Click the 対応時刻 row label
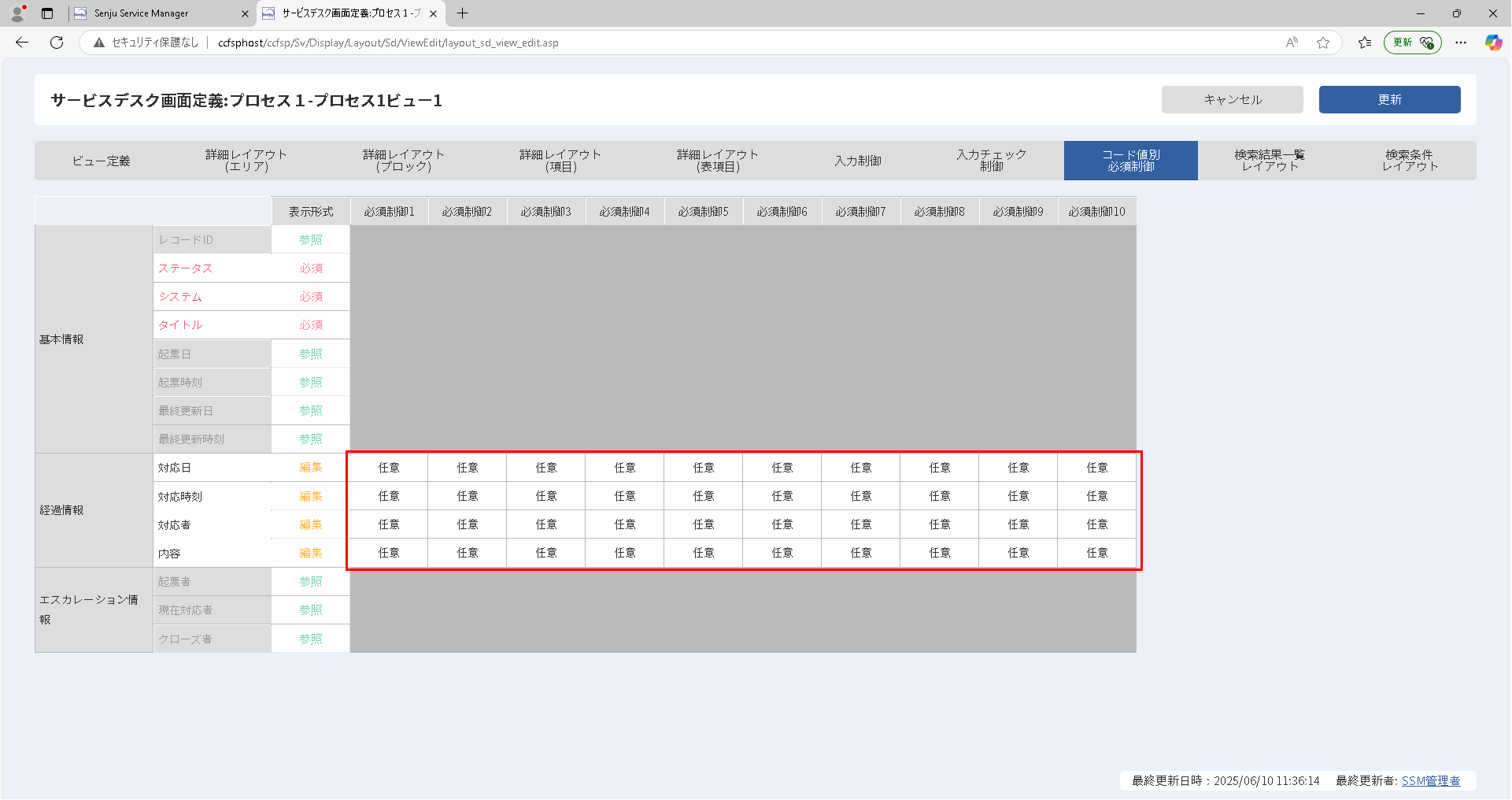The width and height of the screenshot is (1512, 800). (x=180, y=497)
